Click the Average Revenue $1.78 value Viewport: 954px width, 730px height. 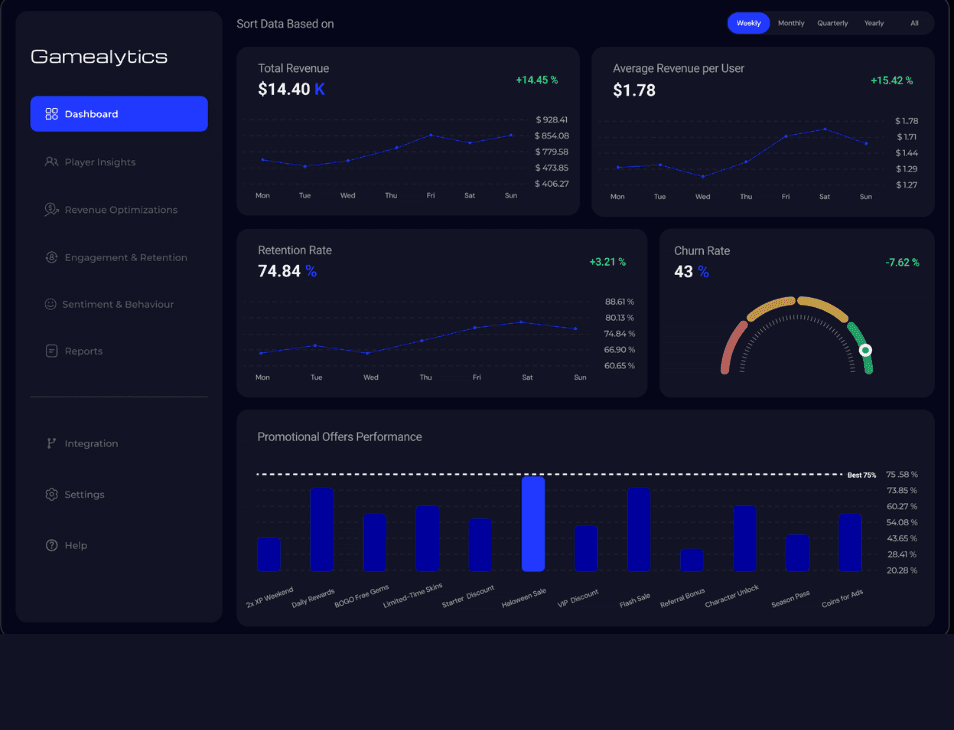tap(634, 91)
